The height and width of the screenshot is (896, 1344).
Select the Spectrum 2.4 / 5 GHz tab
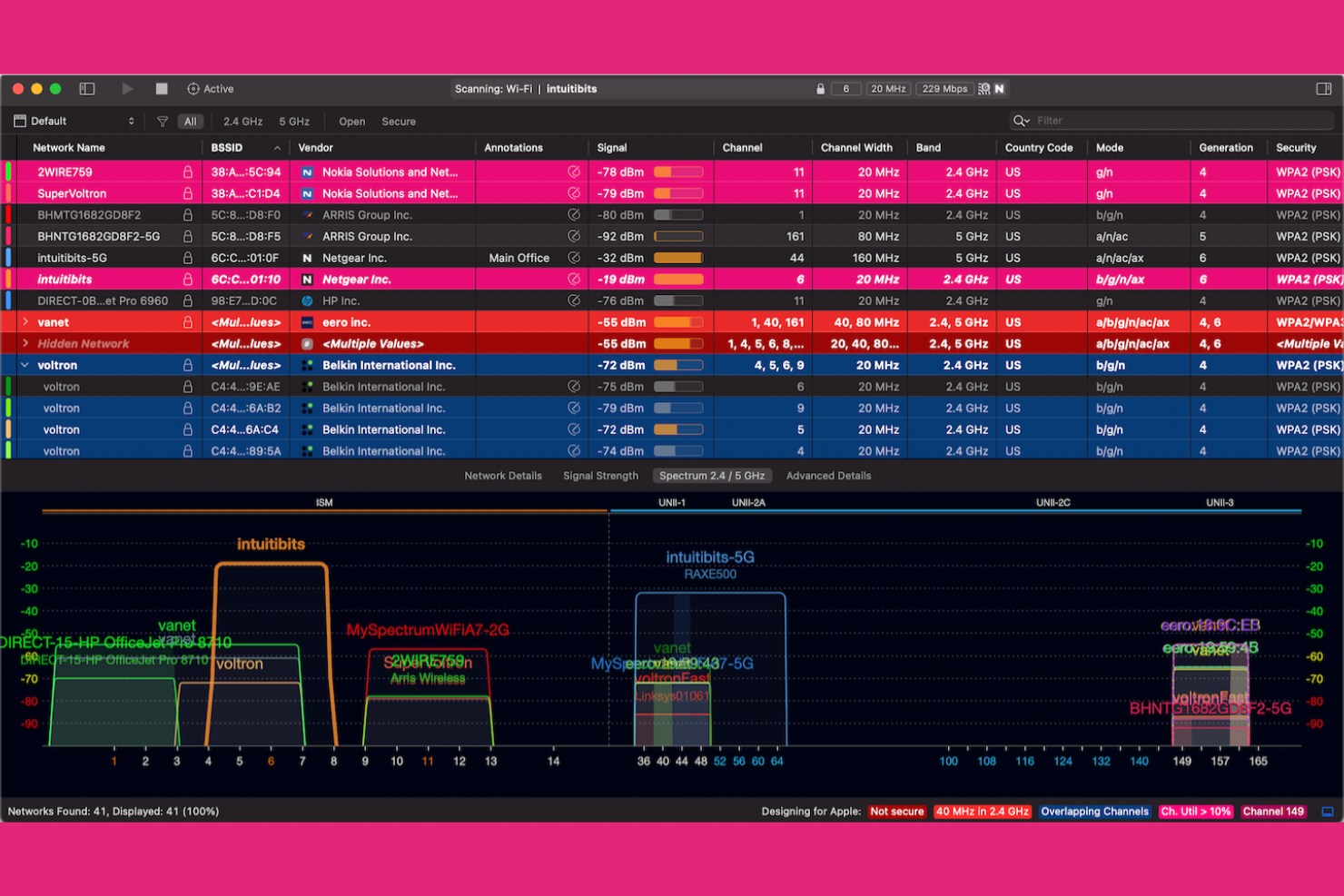(x=712, y=476)
